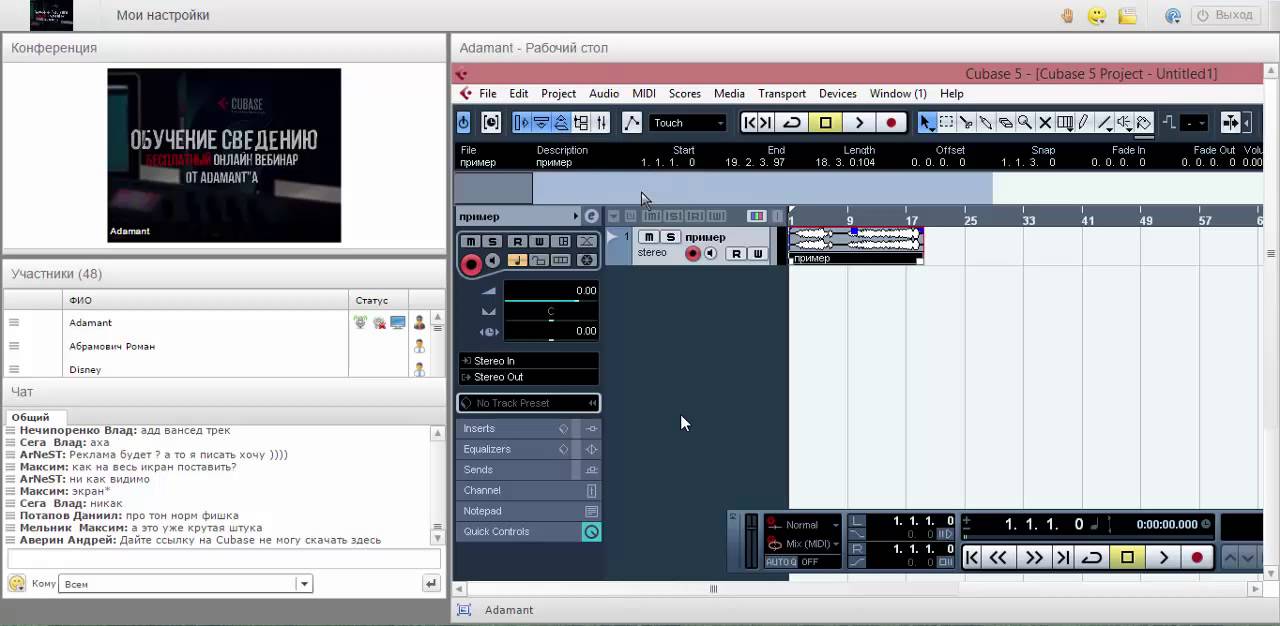Adjust Inspector volume fader 0.00
The width and height of the screenshot is (1280, 626).
click(550, 291)
